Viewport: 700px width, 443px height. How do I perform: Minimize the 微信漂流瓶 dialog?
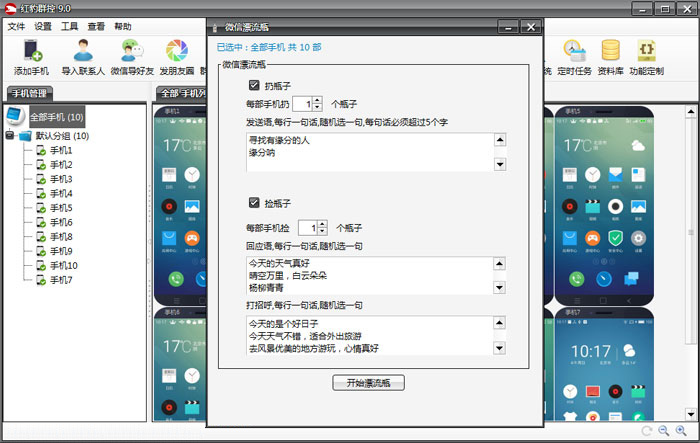508,27
